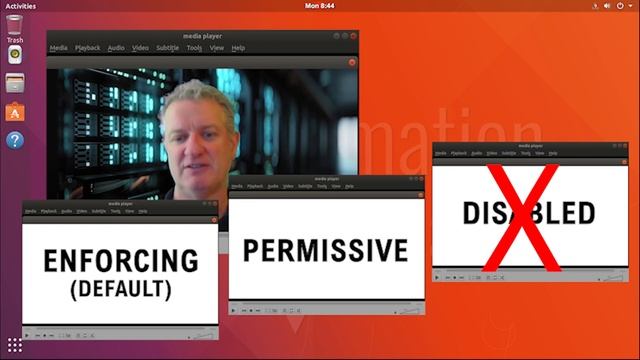Adjust volume slider in Enforcing window
The image size is (640, 360).
pos(203,336)
